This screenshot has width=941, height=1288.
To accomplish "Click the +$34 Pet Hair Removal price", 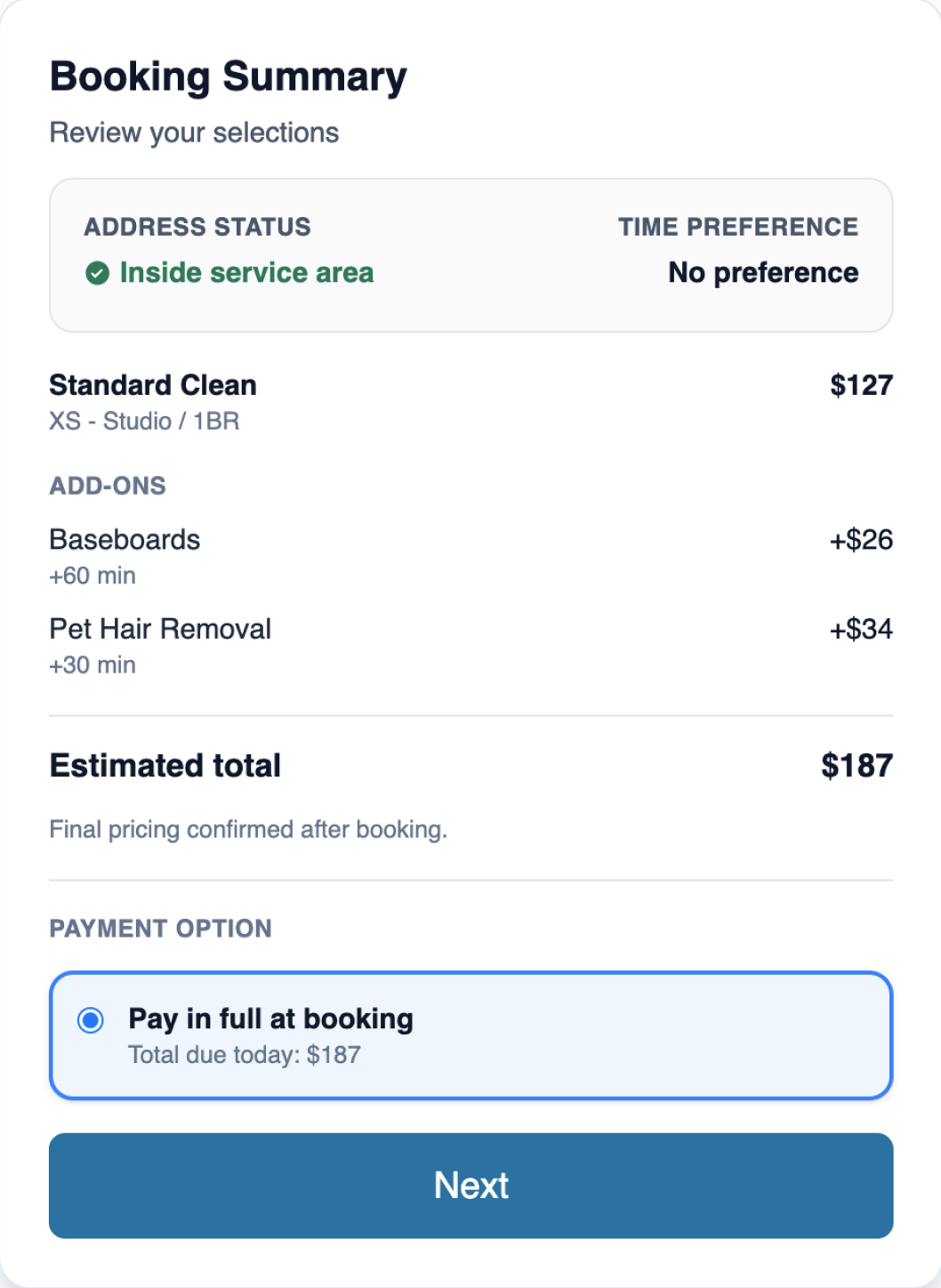I will pos(861,629).
